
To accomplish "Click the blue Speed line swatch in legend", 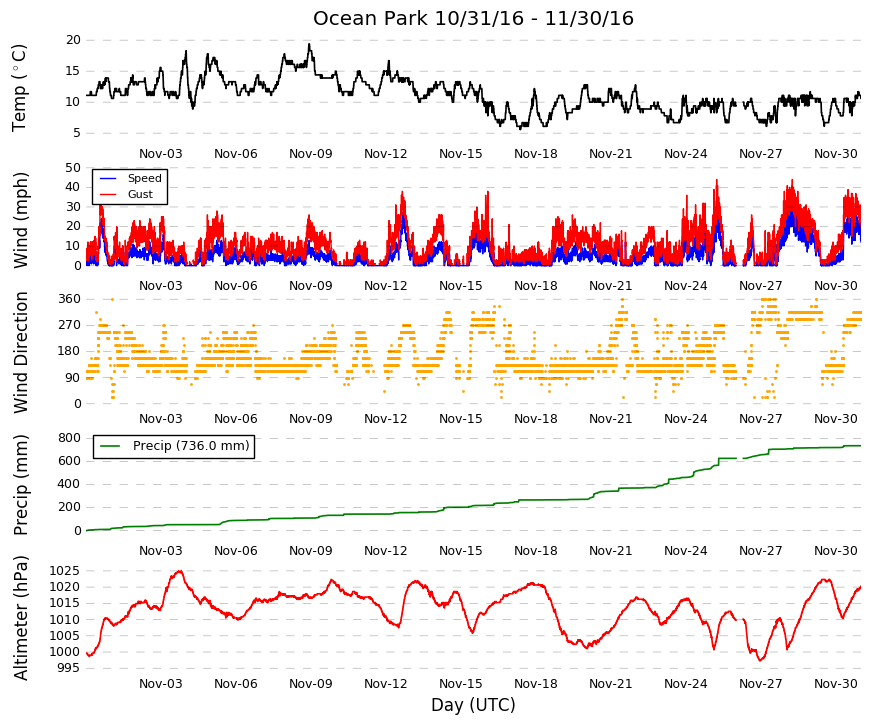I will click(x=107, y=178).
